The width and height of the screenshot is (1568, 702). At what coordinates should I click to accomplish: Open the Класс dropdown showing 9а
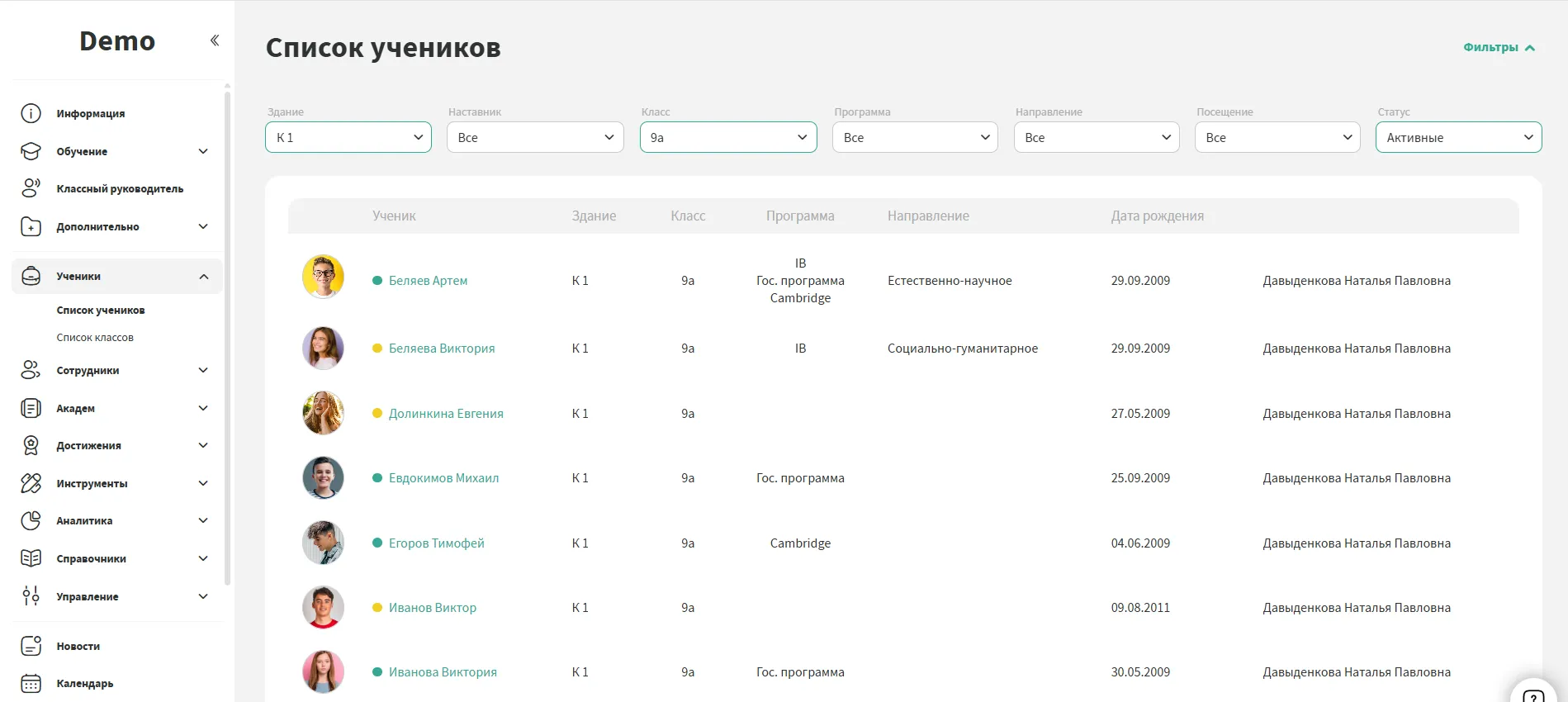tap(727, 137)
